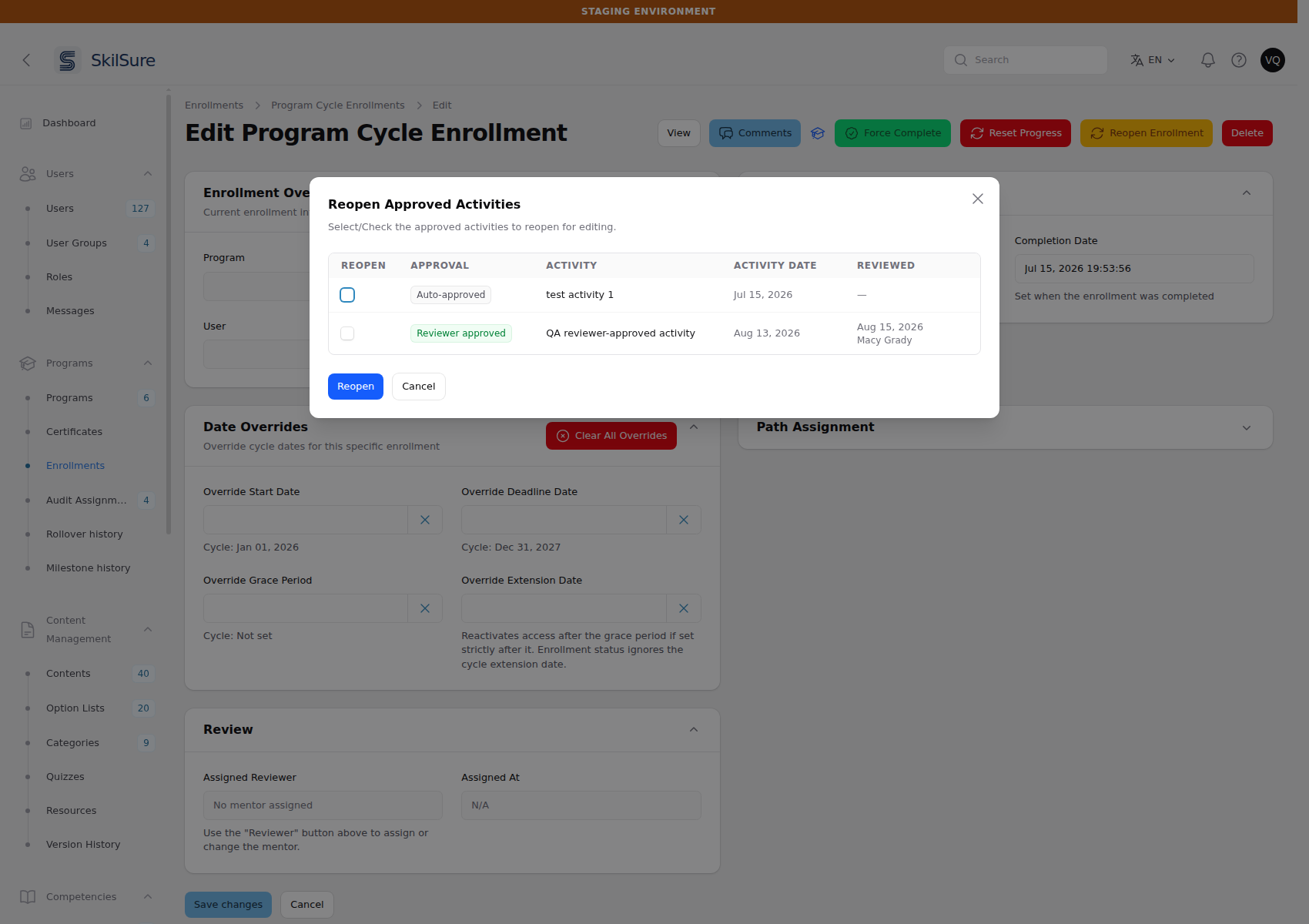
Task: Clear the Override Extension Date field
Action: [x=684, y=608]
